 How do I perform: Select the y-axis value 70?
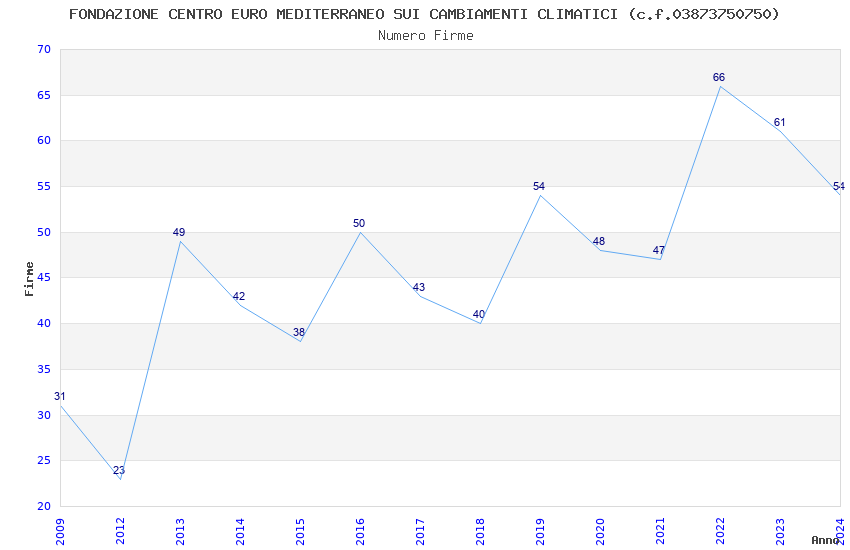[44, 49]
